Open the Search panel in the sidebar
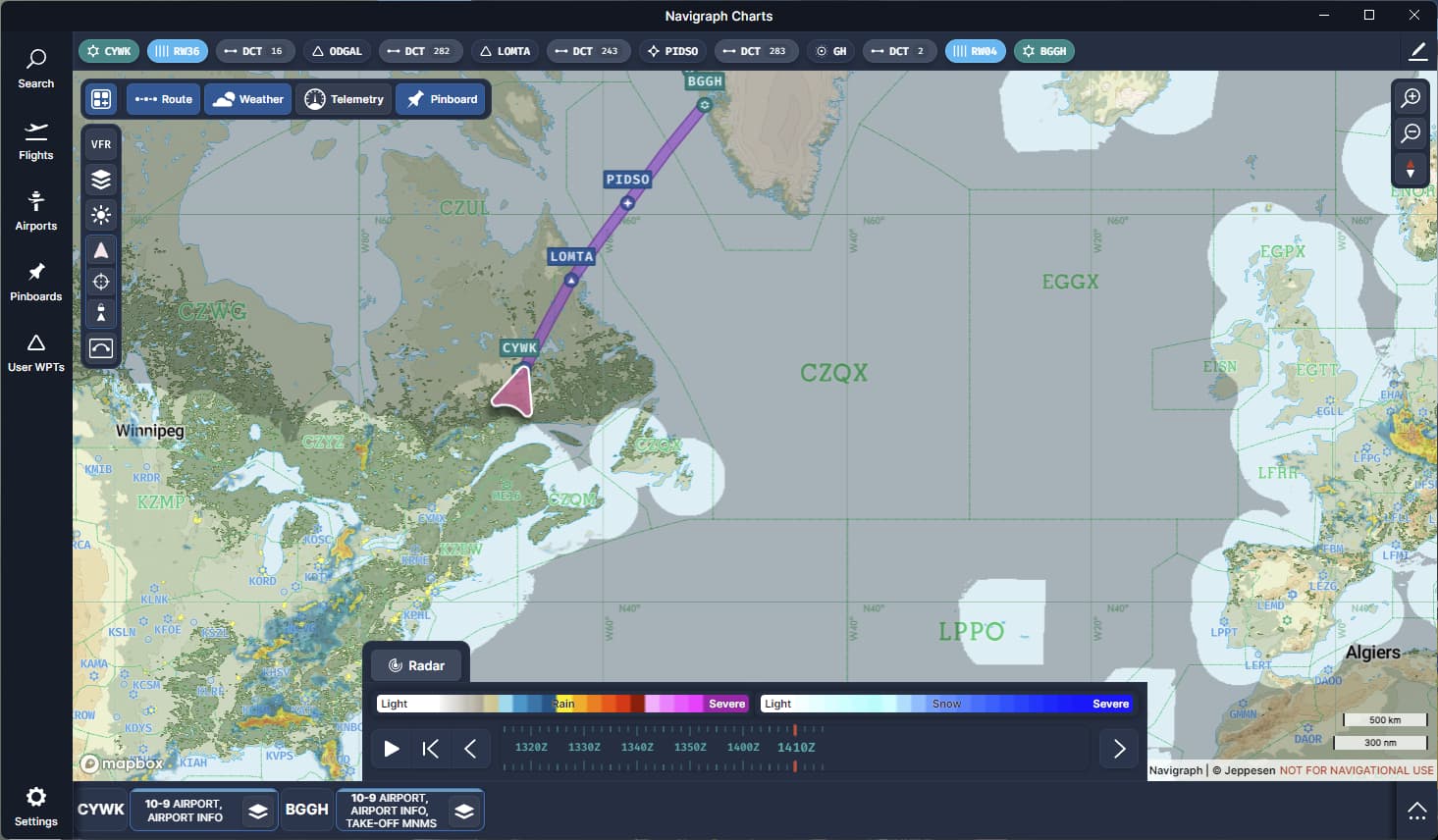 [36, 69]
